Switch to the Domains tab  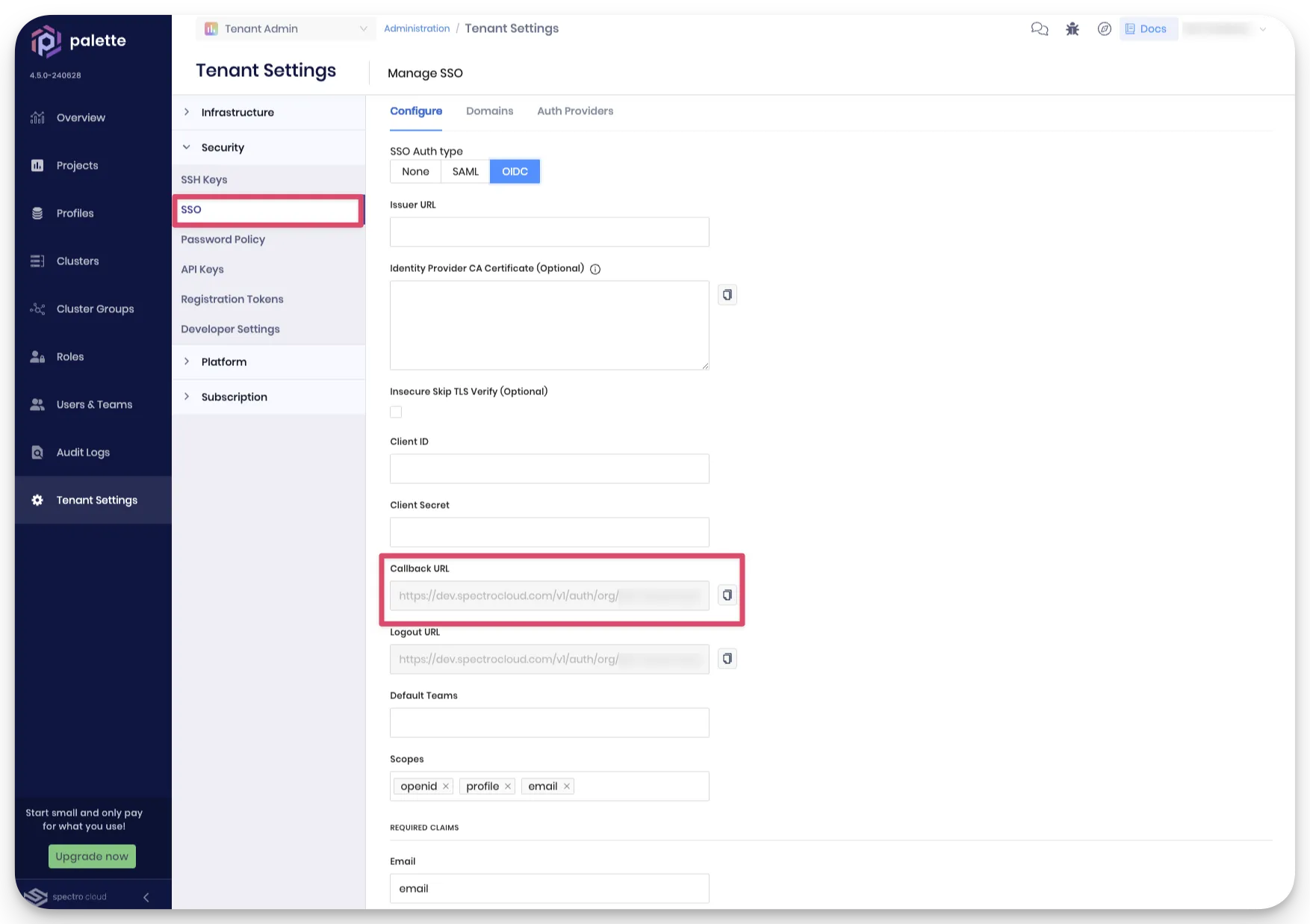point(489,111)
